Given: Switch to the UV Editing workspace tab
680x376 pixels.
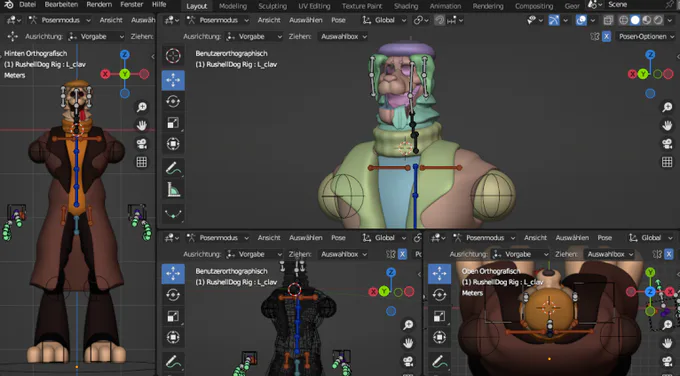Looking at the screenshot, I should [x=314, y=6].
